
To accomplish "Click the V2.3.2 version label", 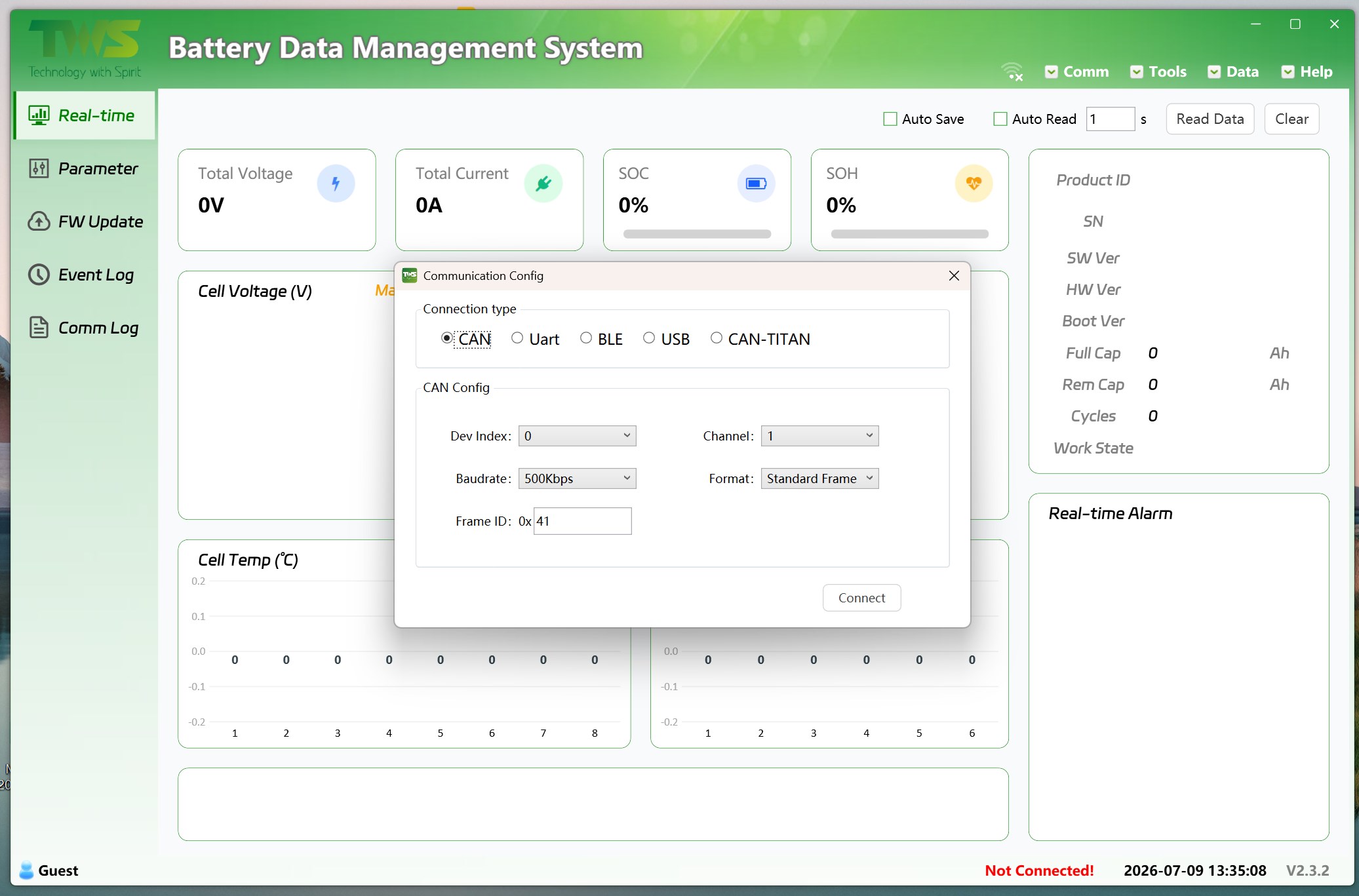I will (x=1307, y=870).
